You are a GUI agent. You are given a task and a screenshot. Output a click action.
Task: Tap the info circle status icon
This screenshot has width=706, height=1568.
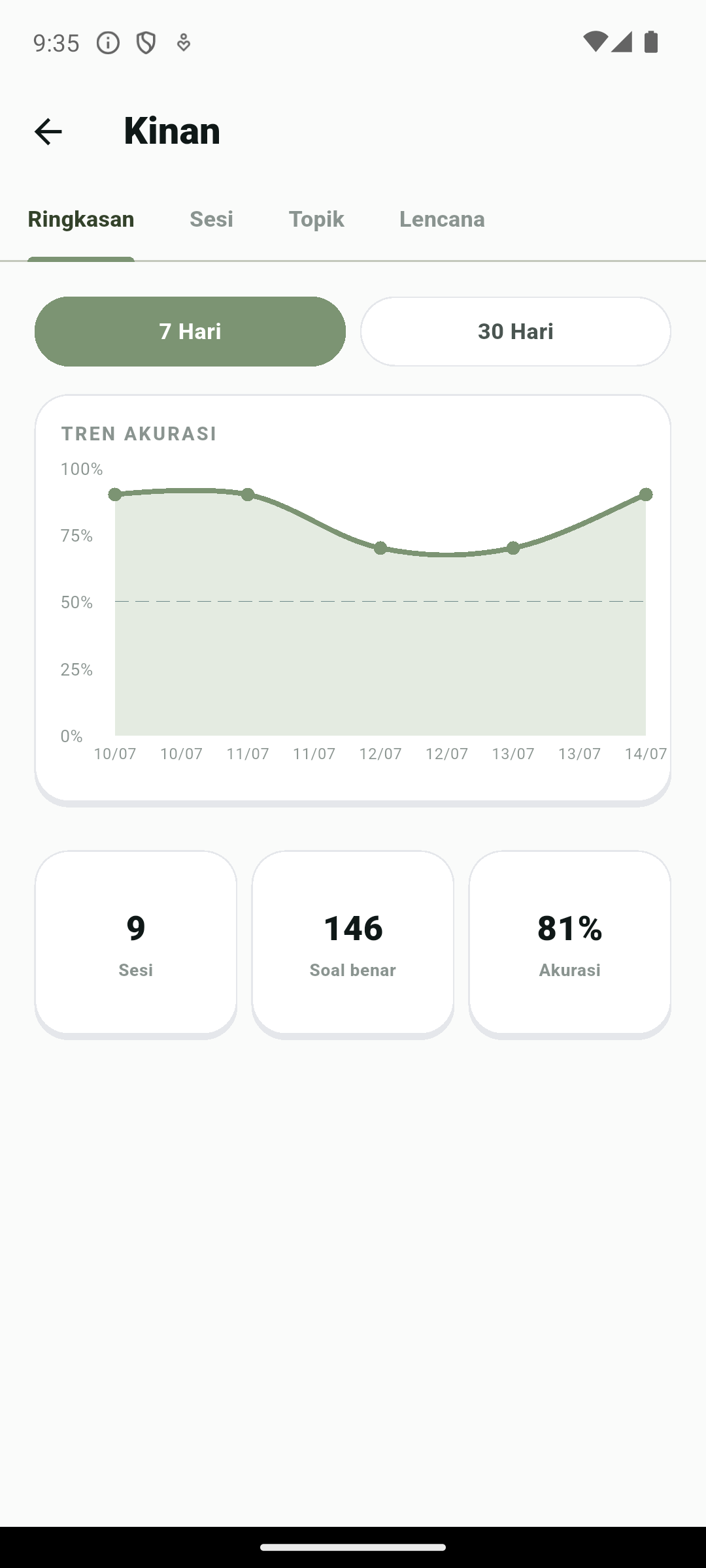coord(108,43)
